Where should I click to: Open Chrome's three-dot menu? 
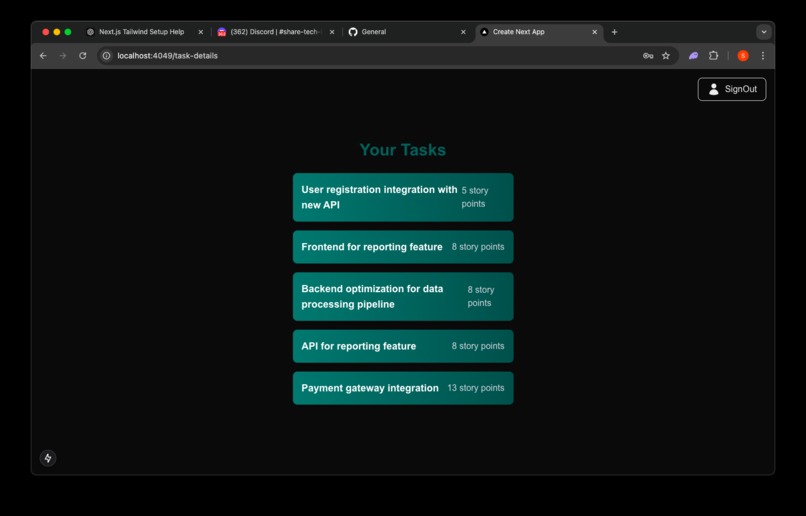click(763, 56)
